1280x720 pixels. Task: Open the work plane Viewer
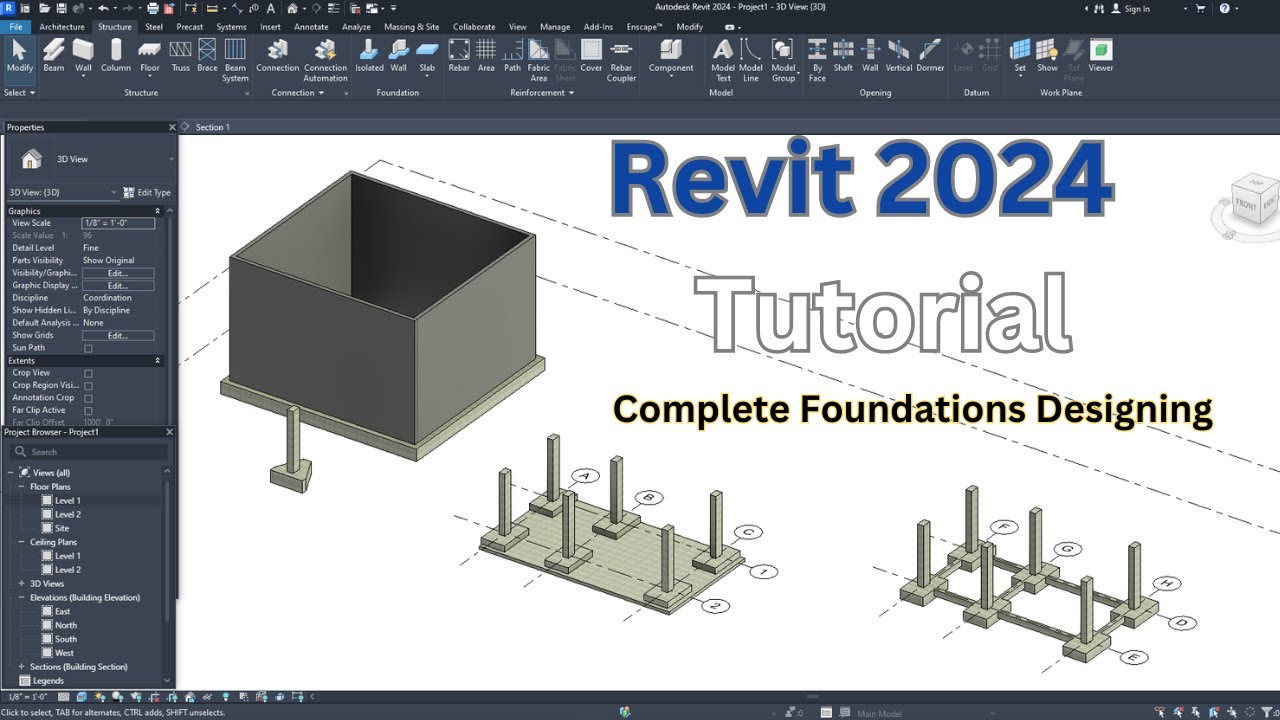click(x=1101, y=56)
